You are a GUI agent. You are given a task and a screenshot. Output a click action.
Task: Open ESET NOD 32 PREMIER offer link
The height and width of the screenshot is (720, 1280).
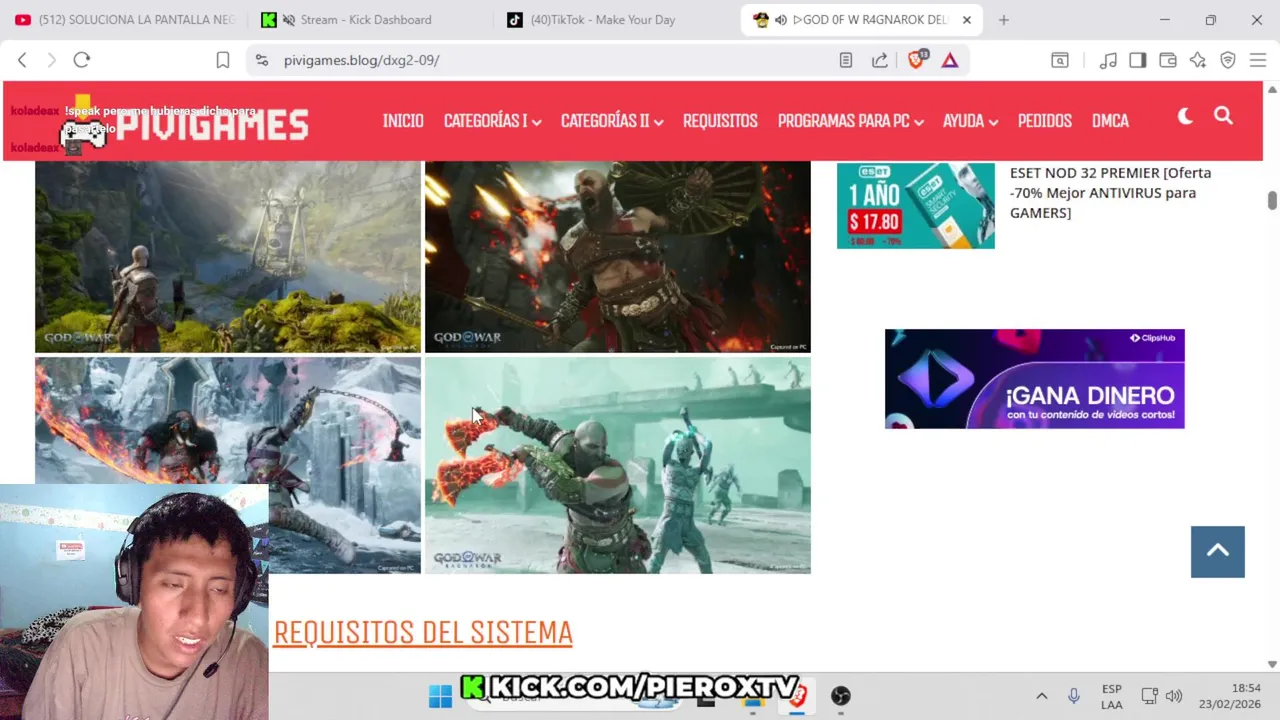(x=1110, y=193)
